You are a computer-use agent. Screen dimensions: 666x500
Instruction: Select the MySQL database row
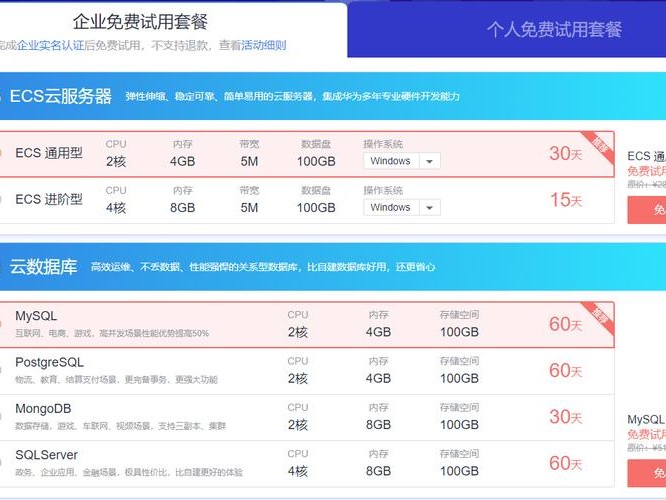click(x=307, y=325)
